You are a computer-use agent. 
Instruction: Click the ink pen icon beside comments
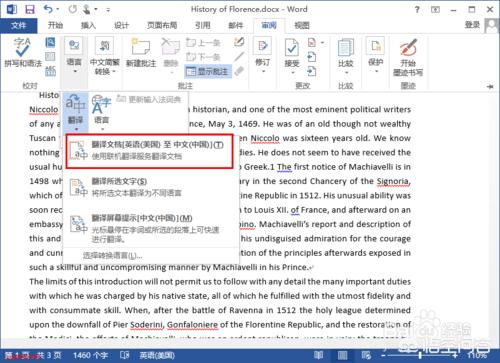coord(239,42)
